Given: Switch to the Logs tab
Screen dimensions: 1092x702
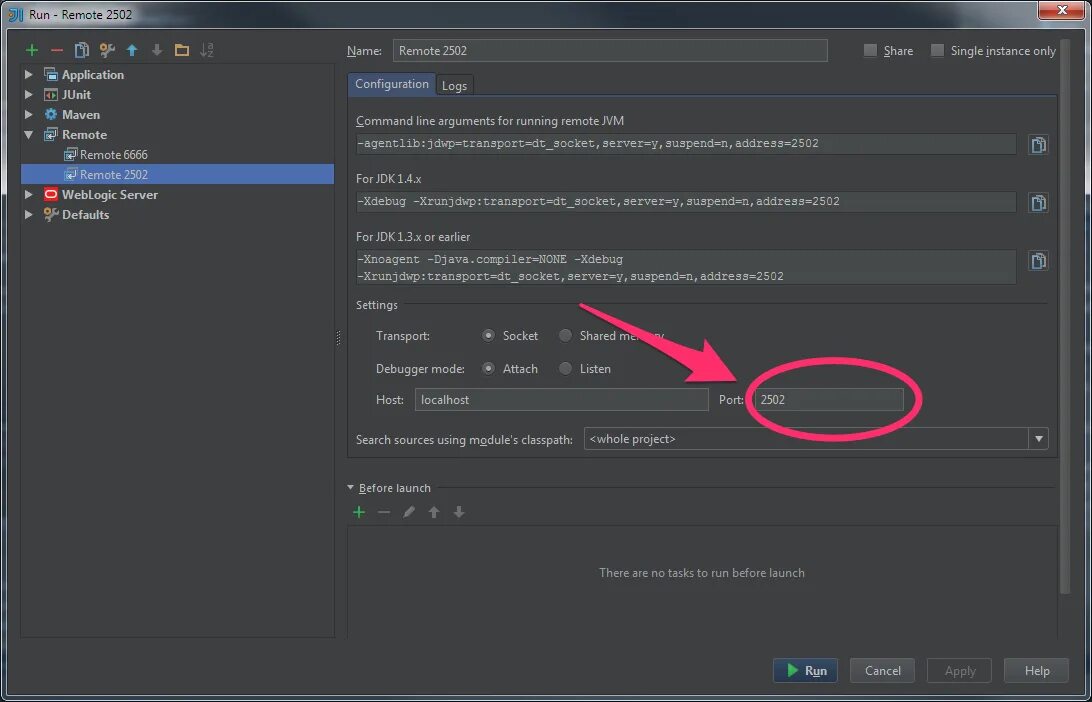Looking at the screenshot, I should click(455, 86).
